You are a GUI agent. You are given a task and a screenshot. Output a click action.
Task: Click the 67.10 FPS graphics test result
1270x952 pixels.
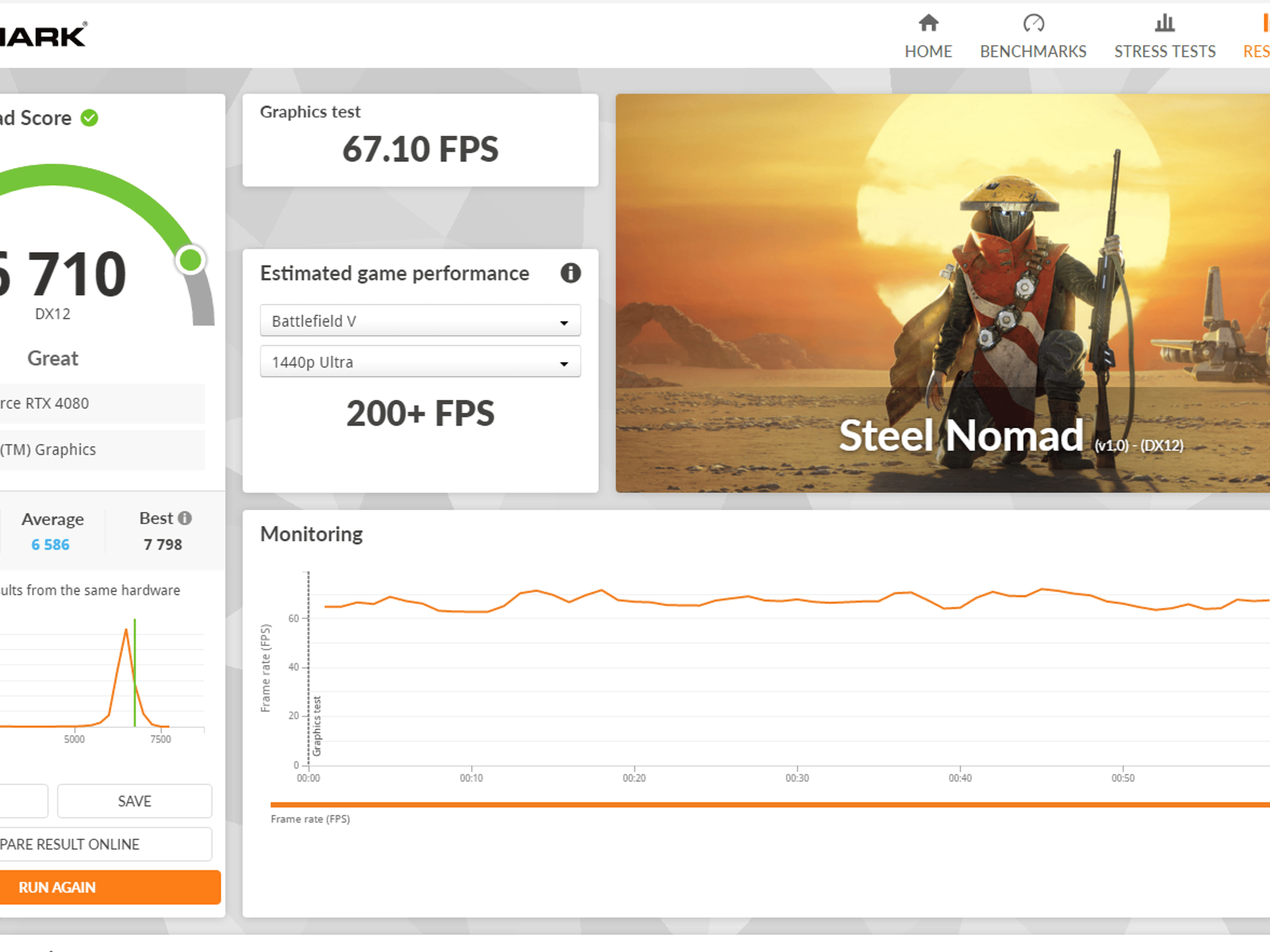(420, 149)
